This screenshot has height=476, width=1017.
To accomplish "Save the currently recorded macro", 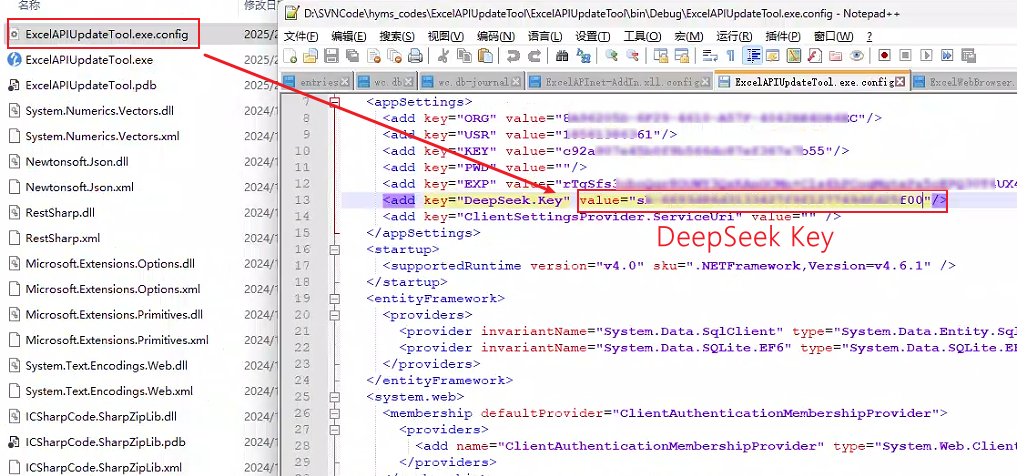I will click(968, 56).
